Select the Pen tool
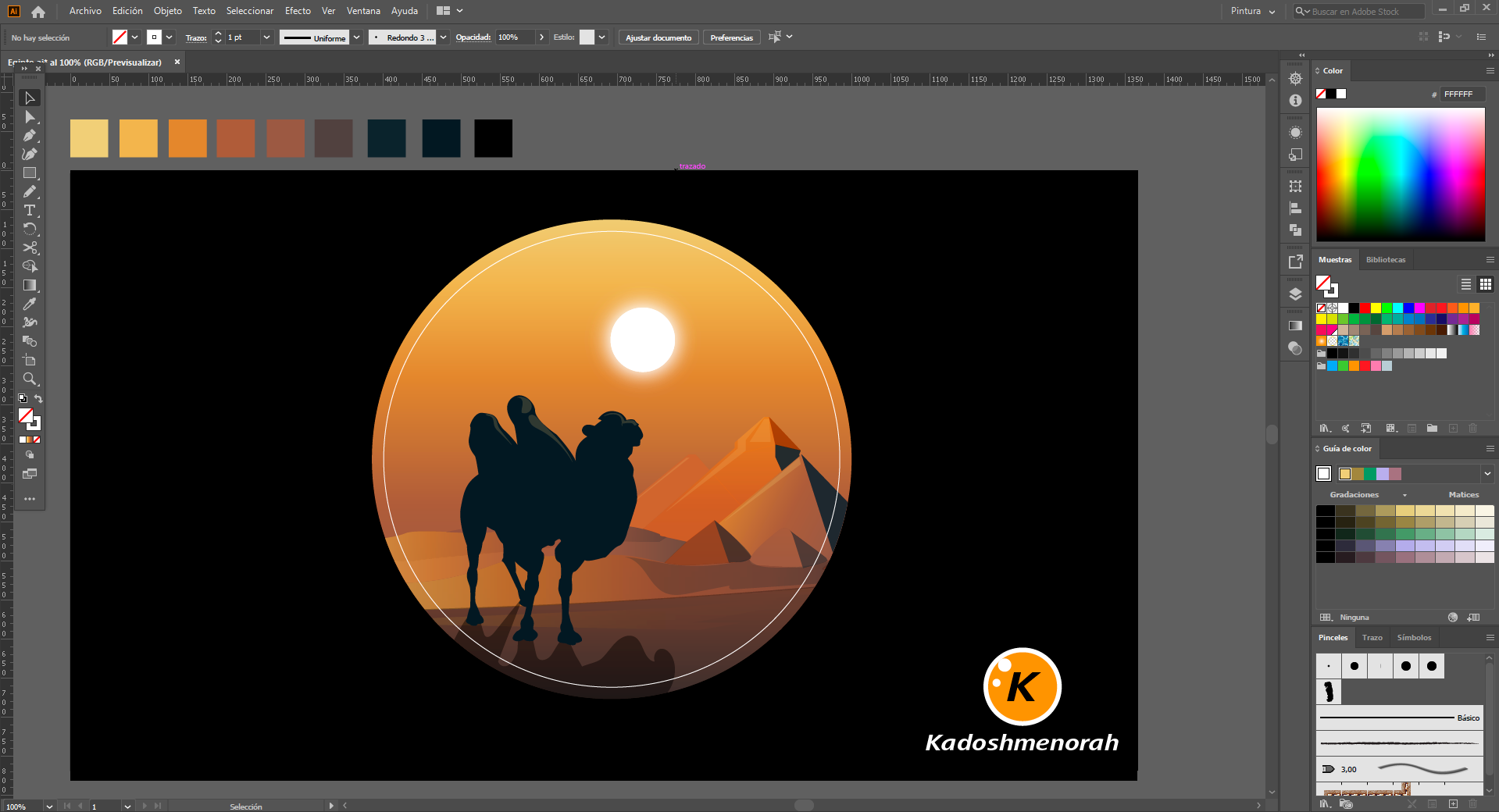1499x812 pixels. (30, 135)
